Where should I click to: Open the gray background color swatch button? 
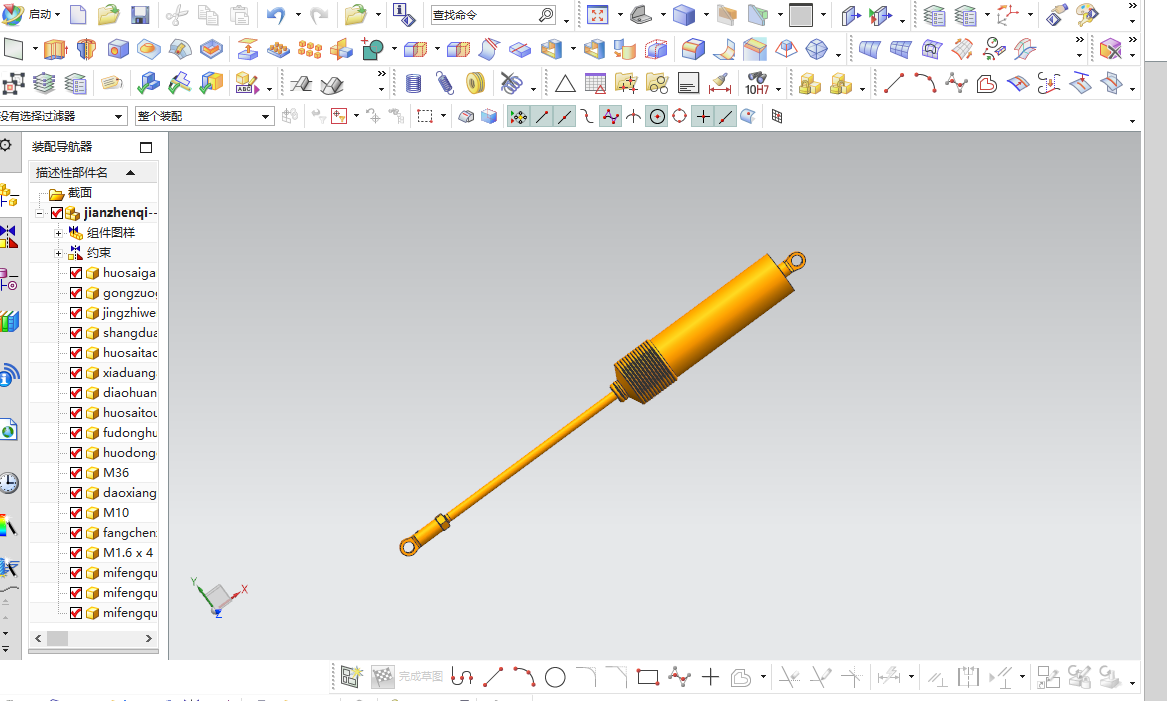point(801,14)
